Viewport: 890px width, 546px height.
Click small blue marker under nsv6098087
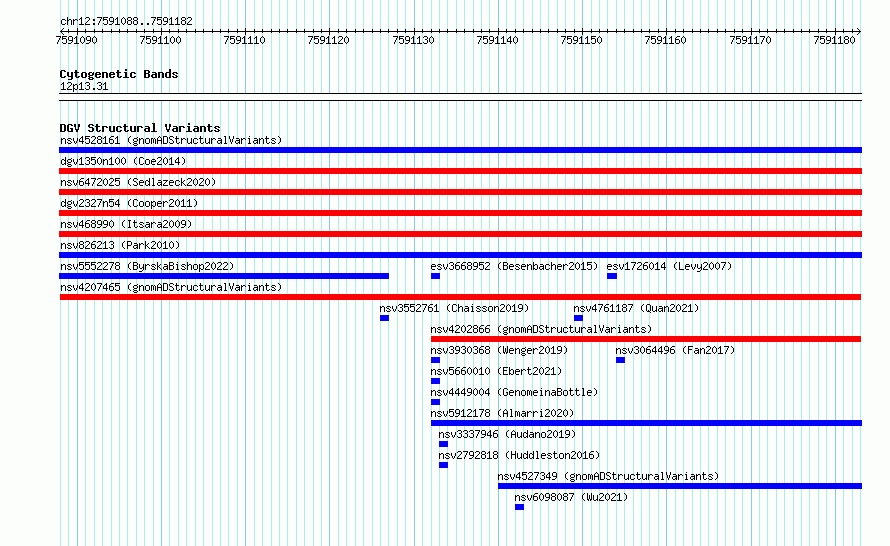519,507
